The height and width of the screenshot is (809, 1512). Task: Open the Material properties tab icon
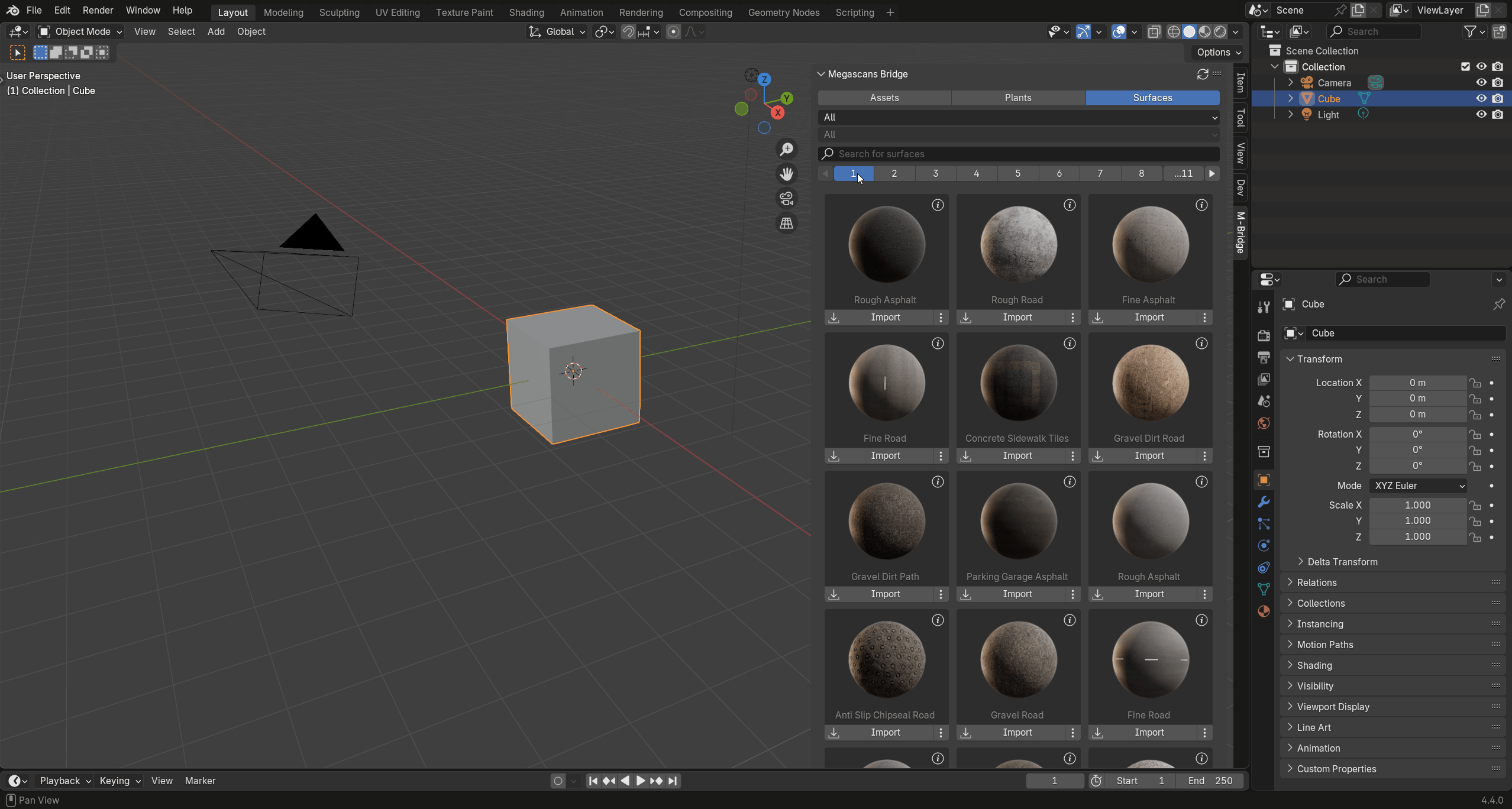[1264, 611]
